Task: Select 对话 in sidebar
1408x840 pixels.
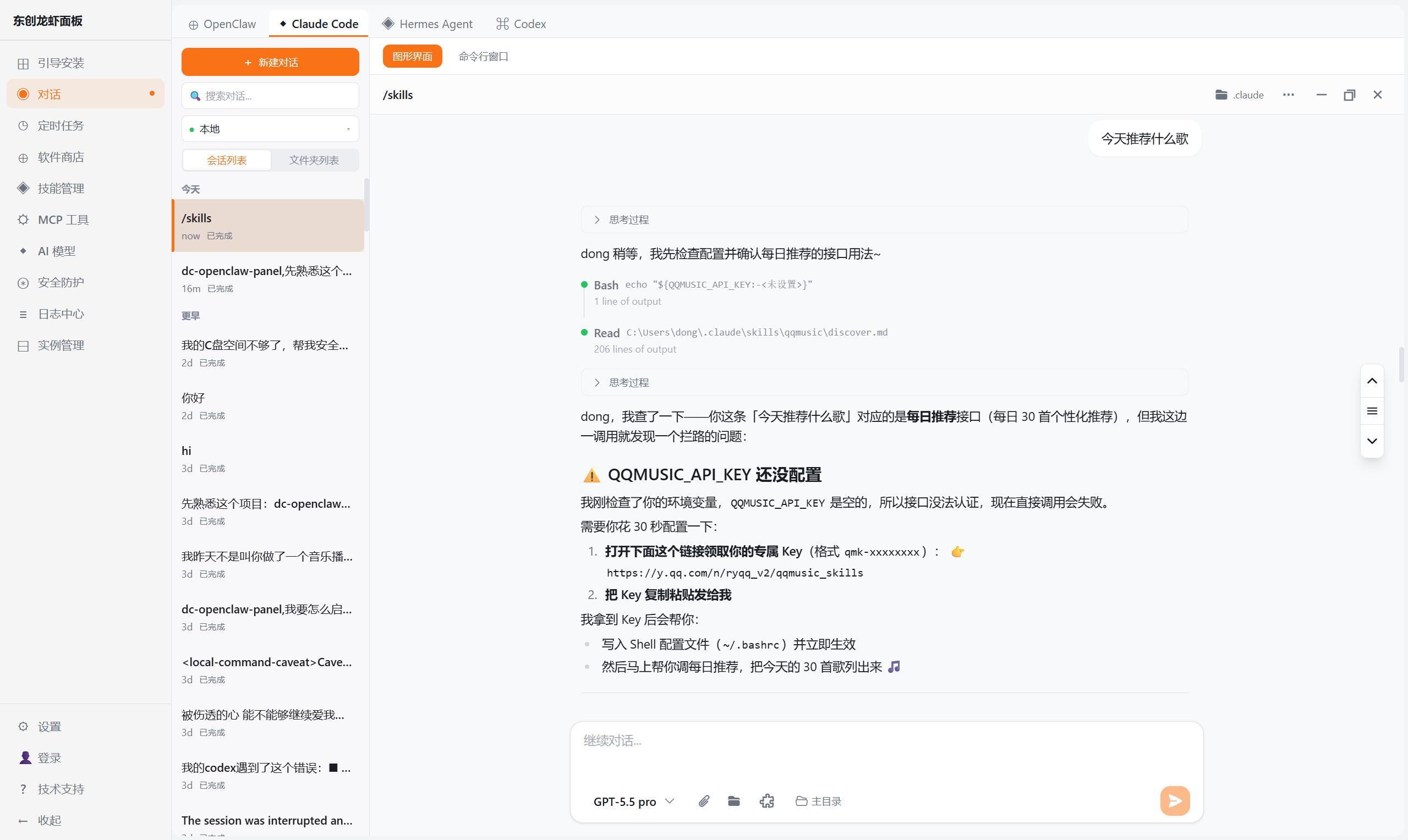Action: click(85, 94)
